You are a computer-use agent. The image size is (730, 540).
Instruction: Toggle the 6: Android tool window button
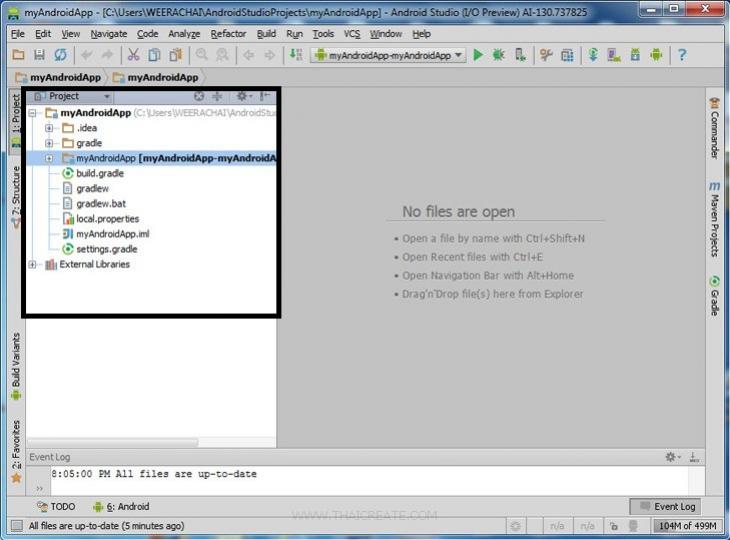tap(121, 506)
